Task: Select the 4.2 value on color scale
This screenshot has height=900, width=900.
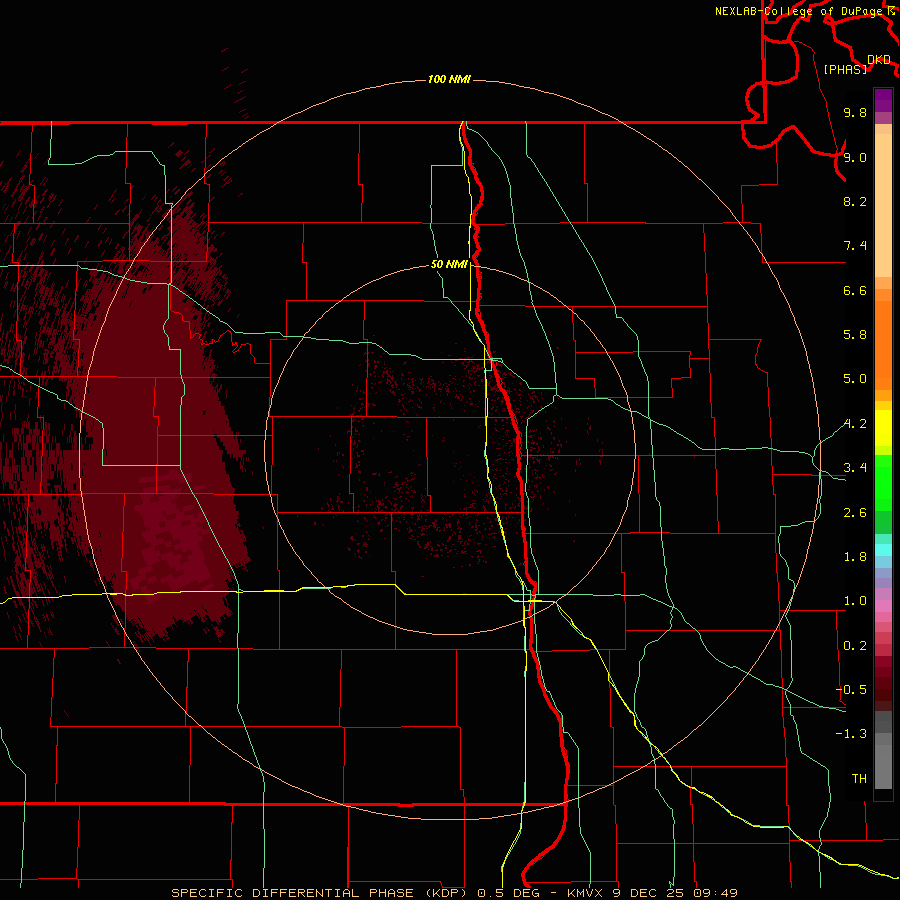Action: point(855,424)
